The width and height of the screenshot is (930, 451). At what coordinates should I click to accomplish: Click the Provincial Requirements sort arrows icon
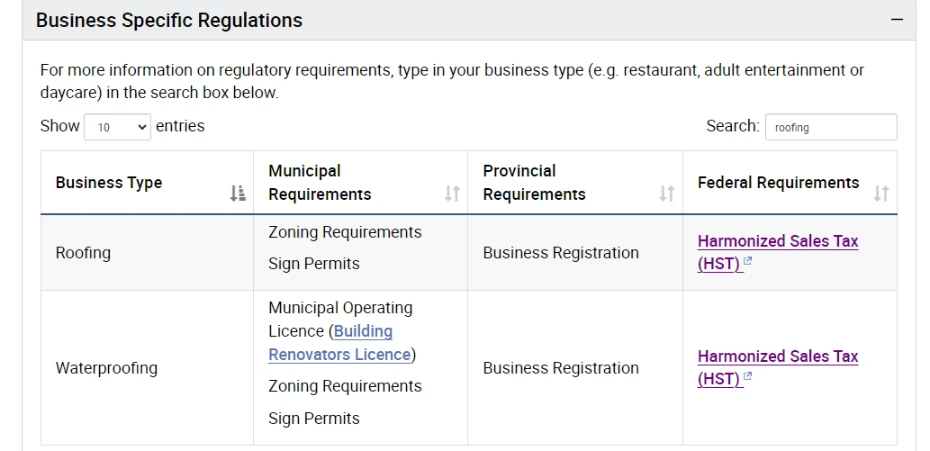pos(667,193)
